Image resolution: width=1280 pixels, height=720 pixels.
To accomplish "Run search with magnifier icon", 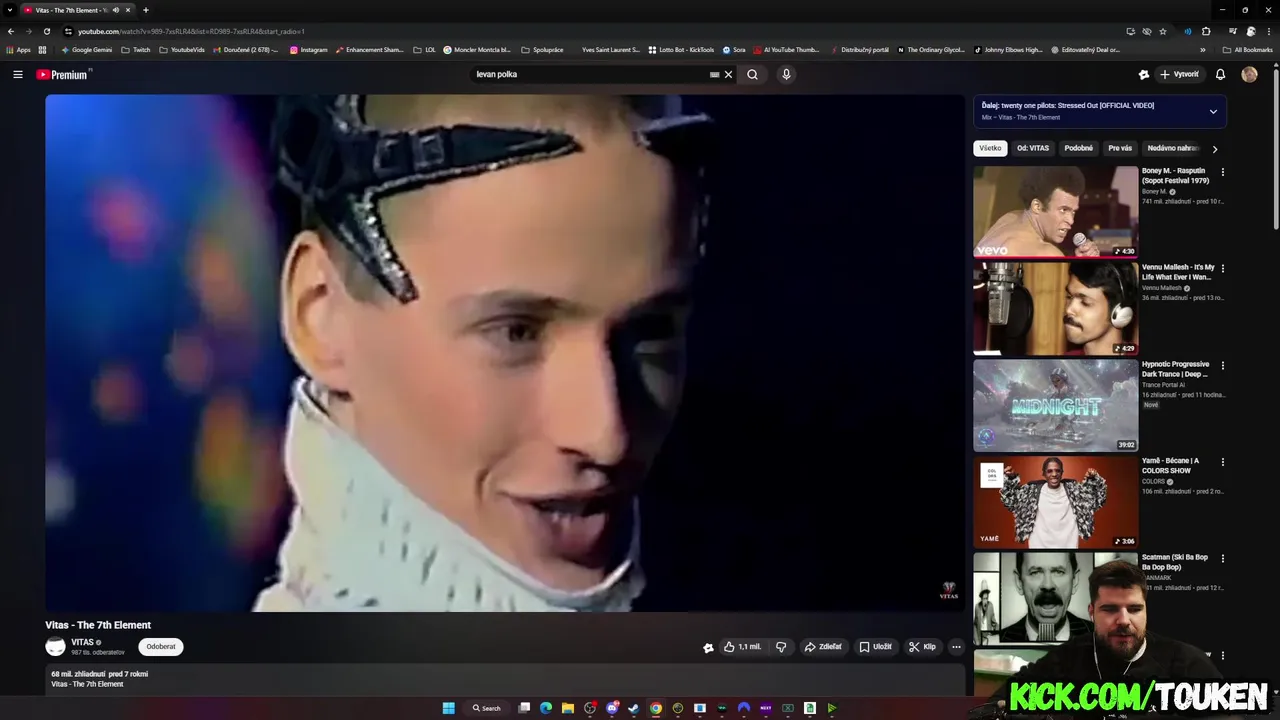I will (x=752, y=74).
